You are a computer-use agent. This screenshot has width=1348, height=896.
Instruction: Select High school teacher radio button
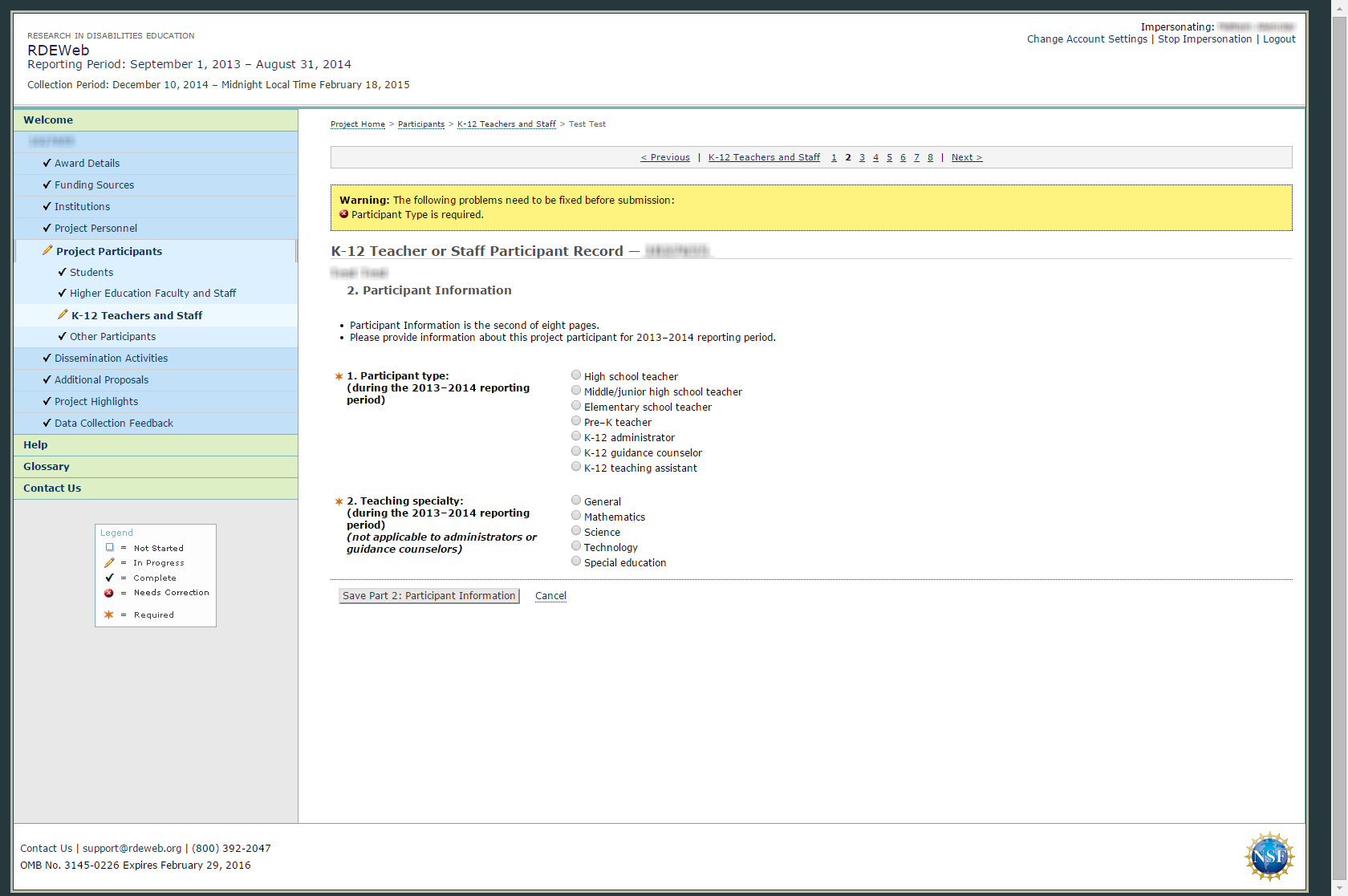[x=576, y=375]
